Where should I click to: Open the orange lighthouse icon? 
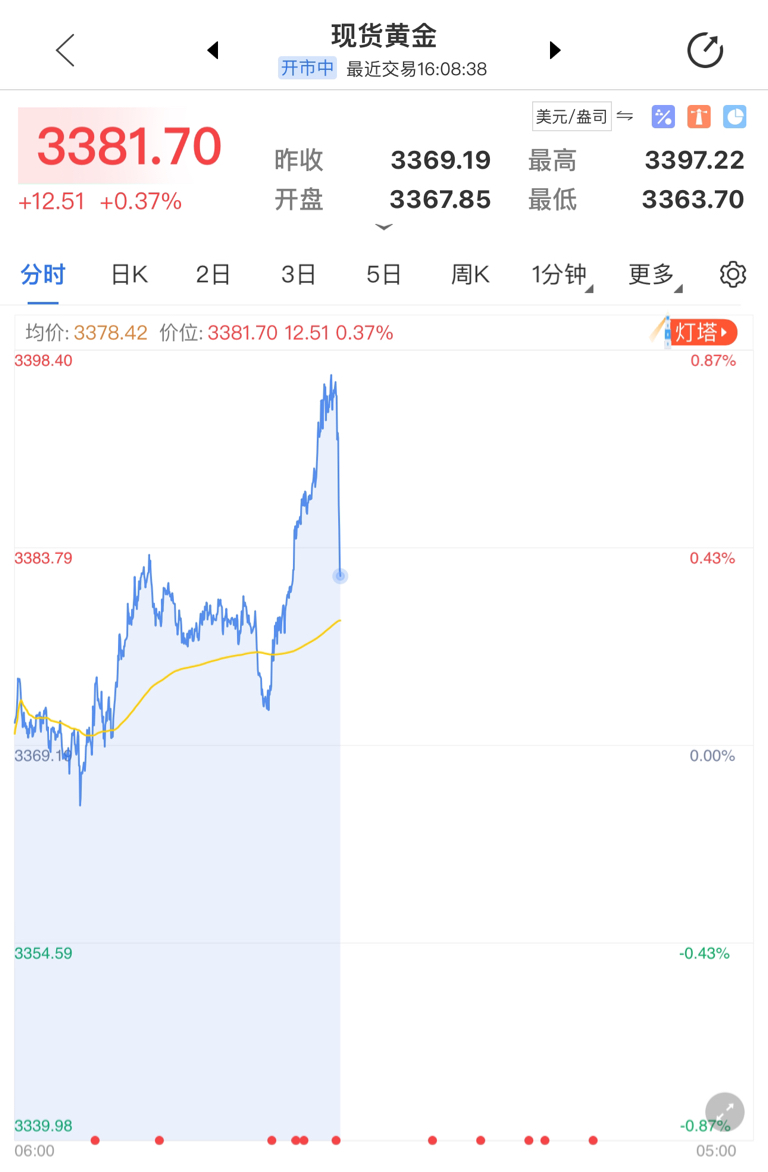(x=699, y=117)
